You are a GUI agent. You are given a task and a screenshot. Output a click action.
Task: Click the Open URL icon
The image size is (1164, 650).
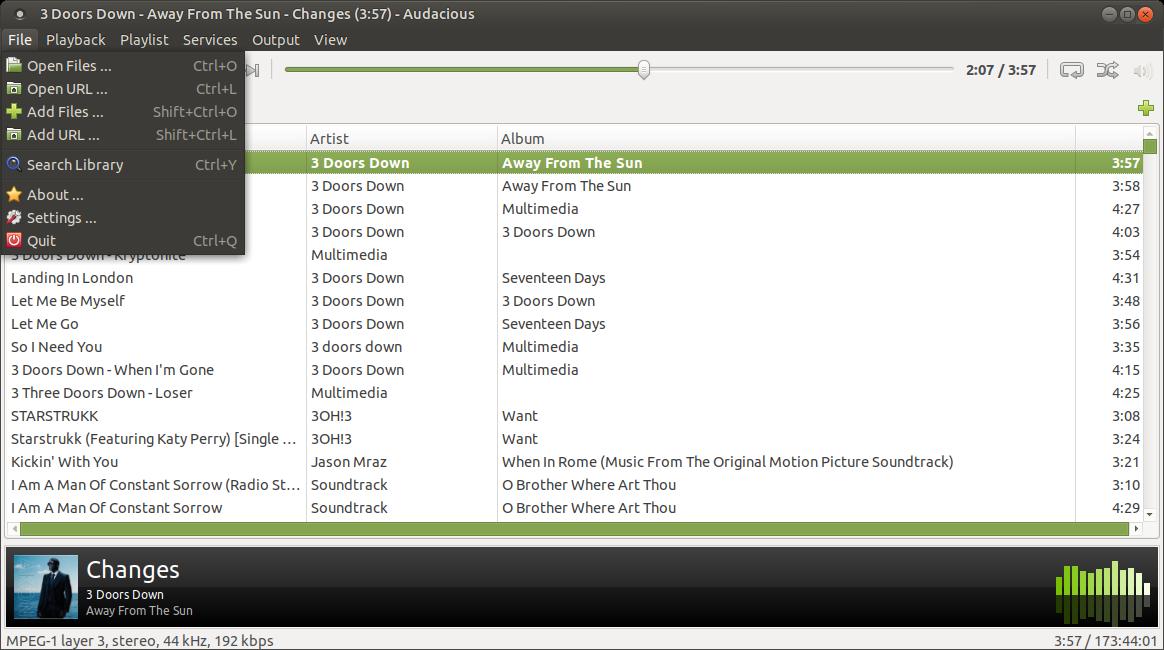coord(13,88)
